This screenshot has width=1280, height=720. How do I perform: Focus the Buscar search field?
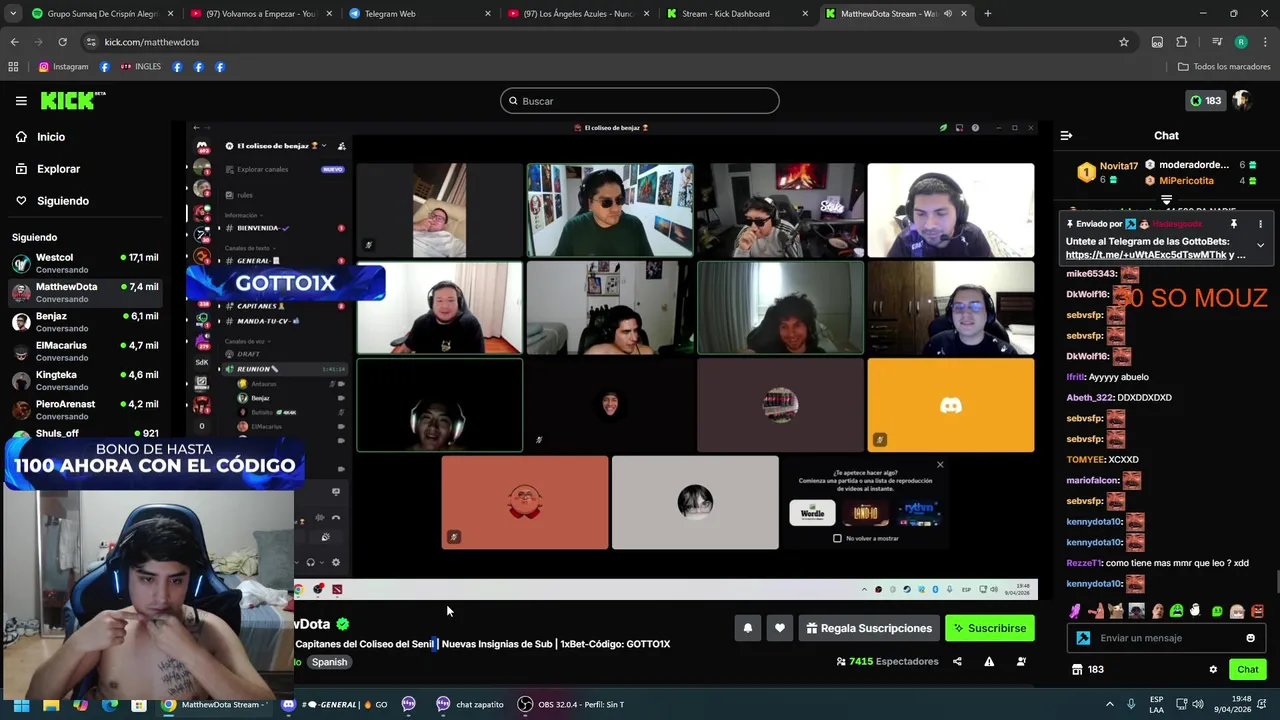[x=640, y=101]
